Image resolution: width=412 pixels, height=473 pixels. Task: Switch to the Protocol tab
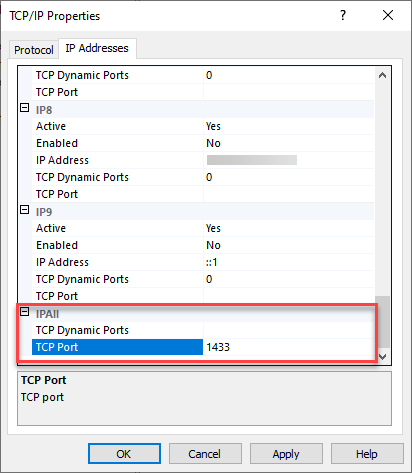click(34, 50)
